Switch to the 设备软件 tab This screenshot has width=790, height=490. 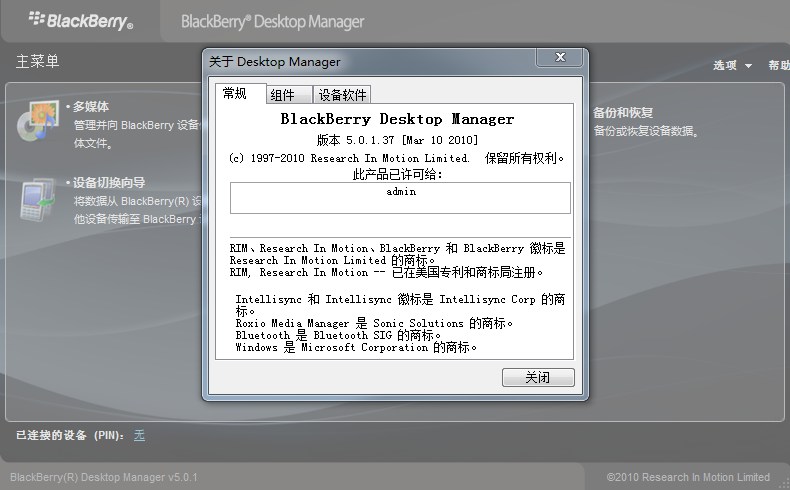(x=342, y=95)
